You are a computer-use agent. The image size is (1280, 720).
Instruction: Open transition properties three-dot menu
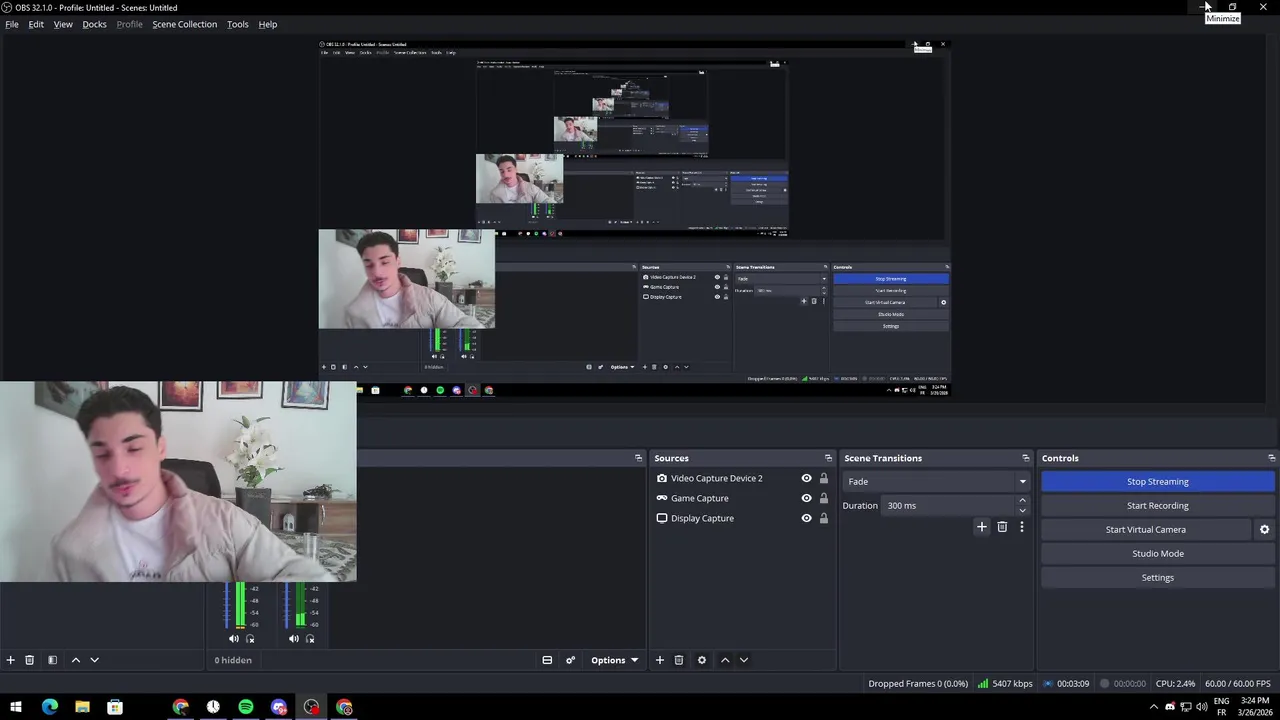(x=1021, y=527)
